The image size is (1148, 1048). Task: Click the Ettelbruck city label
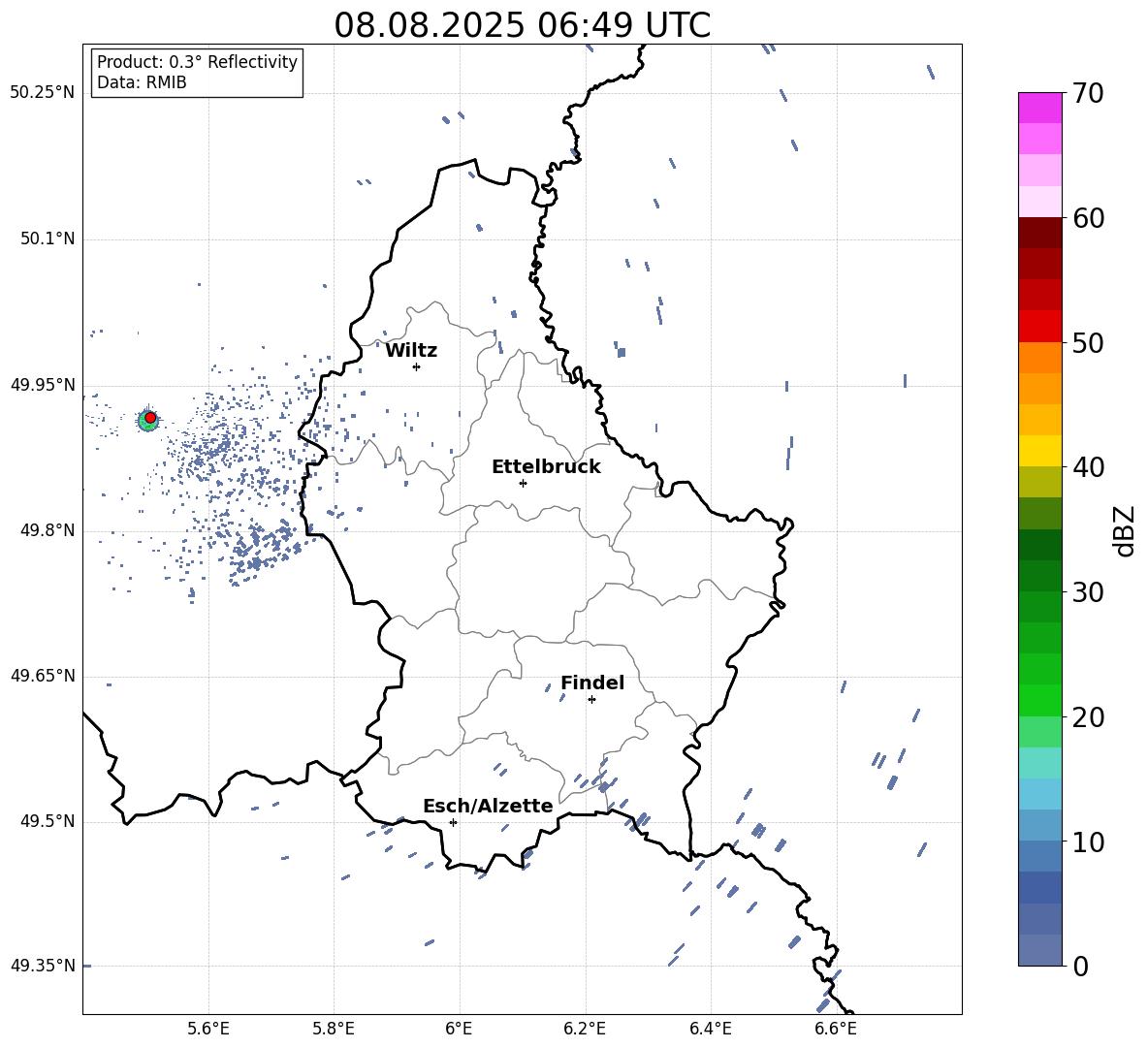pos(546,467)
